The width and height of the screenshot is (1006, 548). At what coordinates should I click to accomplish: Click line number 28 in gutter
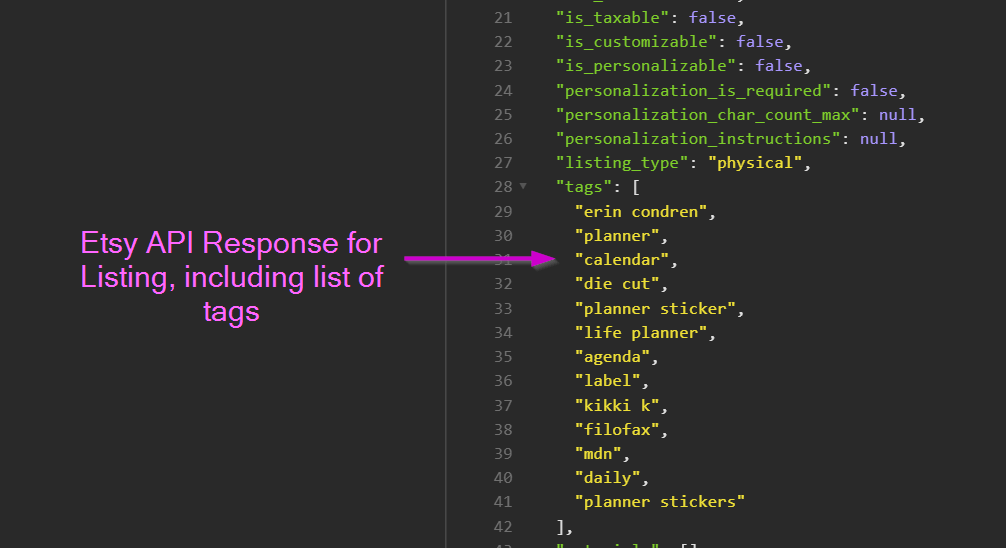tap(502, 187)
